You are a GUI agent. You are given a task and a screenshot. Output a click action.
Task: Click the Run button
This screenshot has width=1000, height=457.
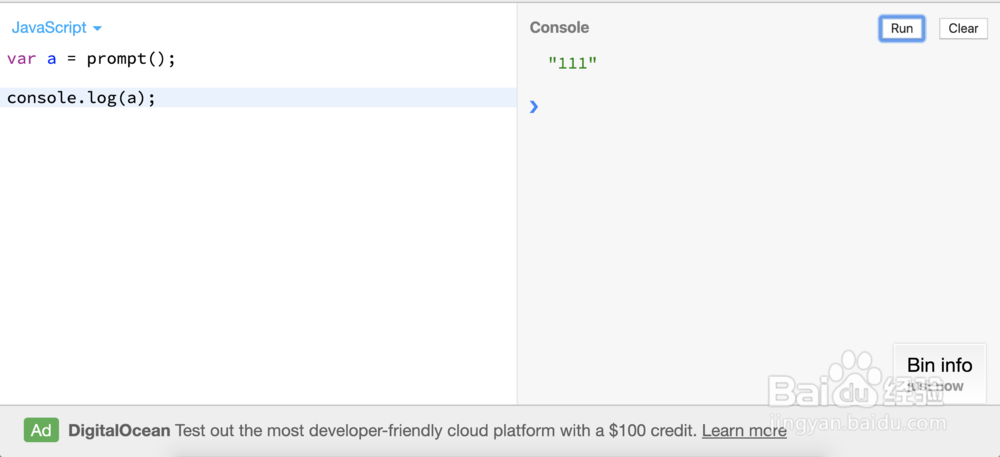click(x=902, y=28)
